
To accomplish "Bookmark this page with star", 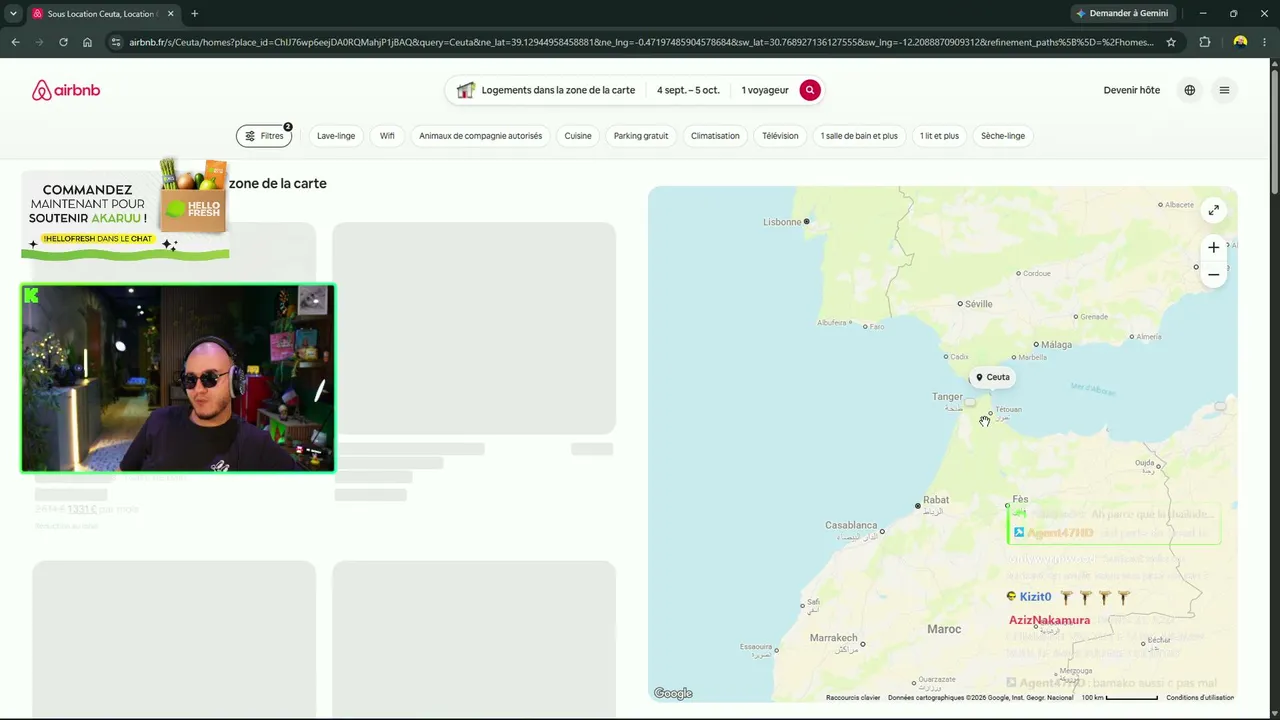I will click(1171, 42).
